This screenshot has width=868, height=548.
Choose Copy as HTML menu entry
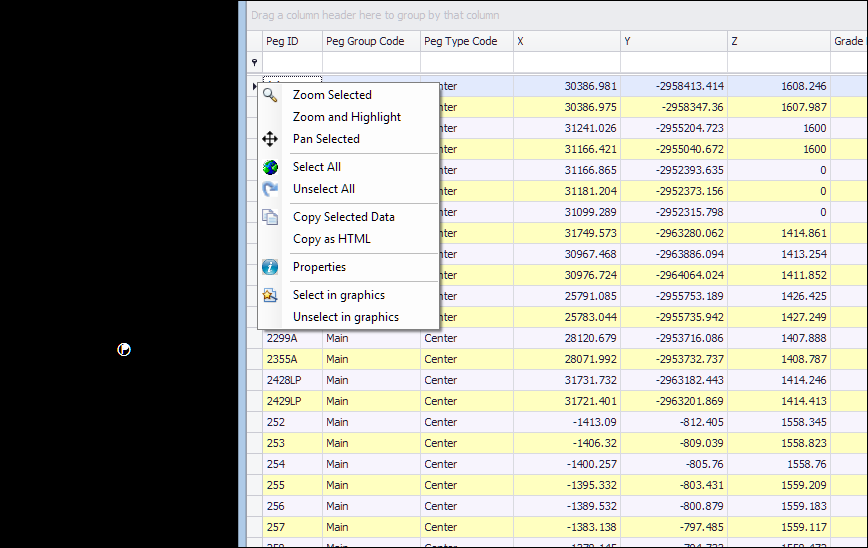coord(331,239)
